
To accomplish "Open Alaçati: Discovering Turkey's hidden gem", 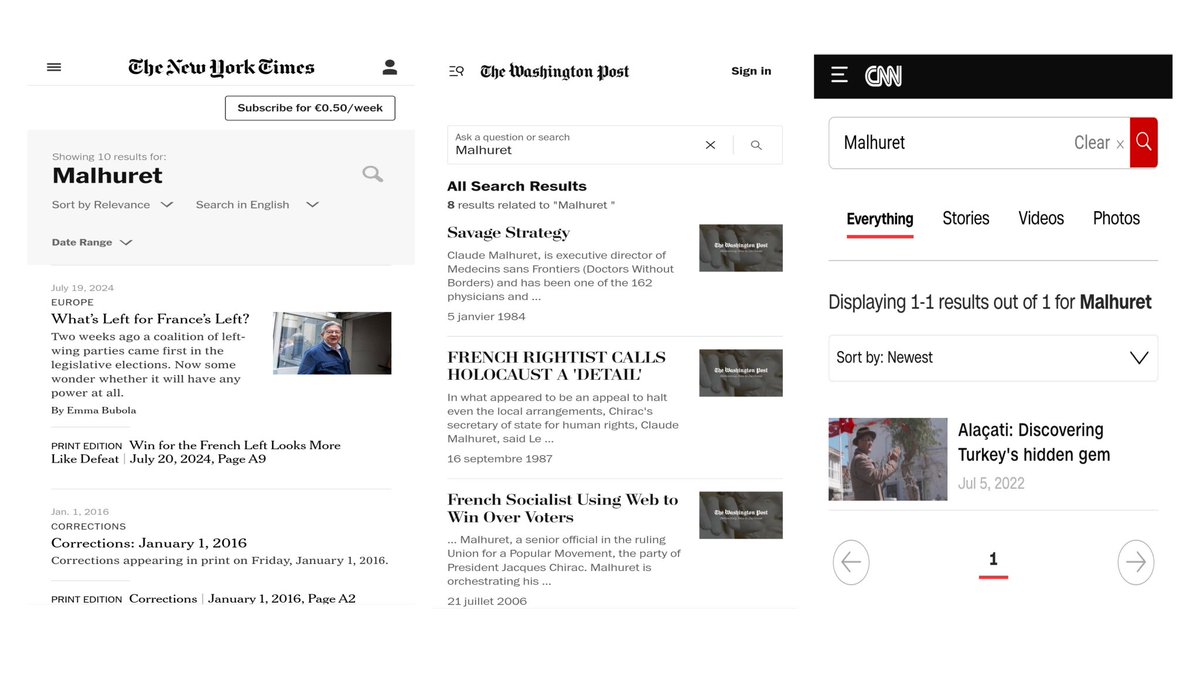I will pyautogui.click(x=1034, y=442).
